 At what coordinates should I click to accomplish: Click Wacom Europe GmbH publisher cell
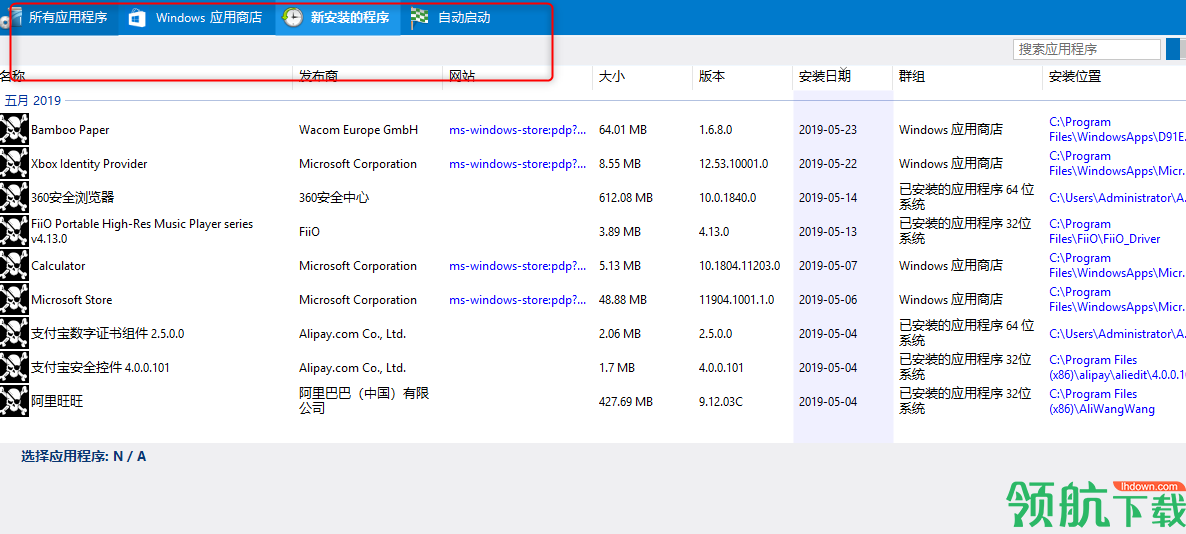pyautogui.click(x=359, y=130)
